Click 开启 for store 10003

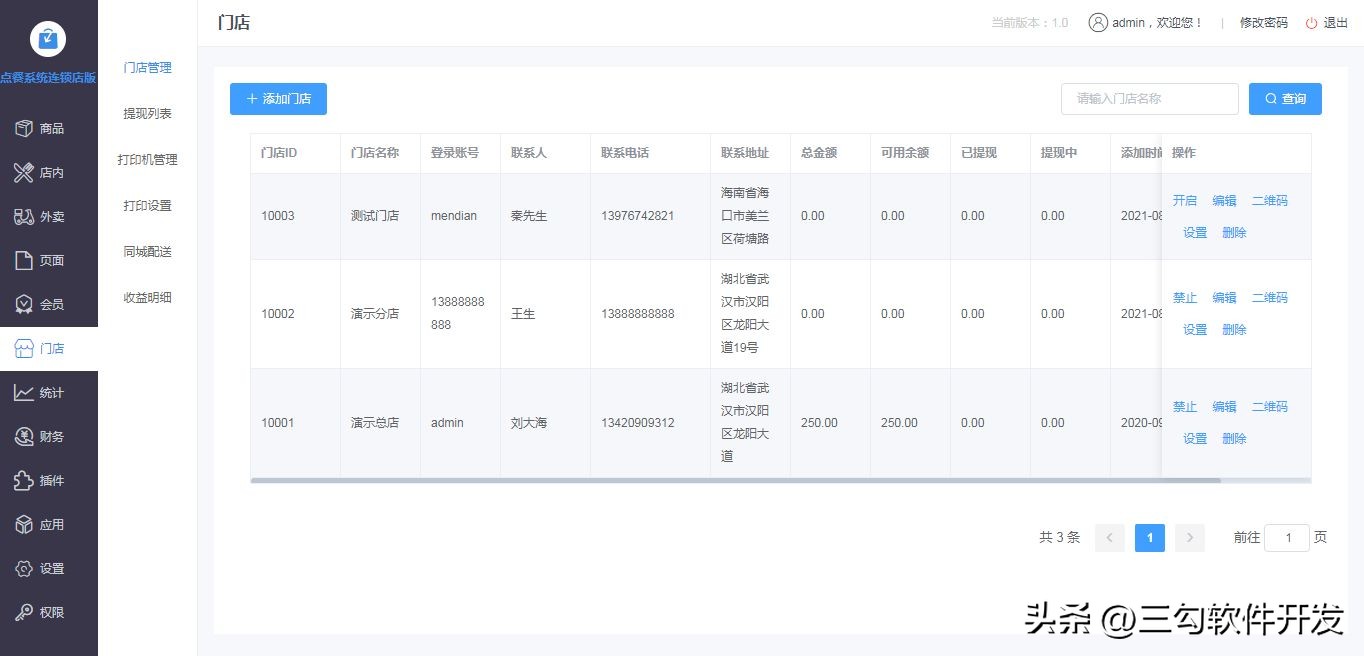tap(1185, 200)
